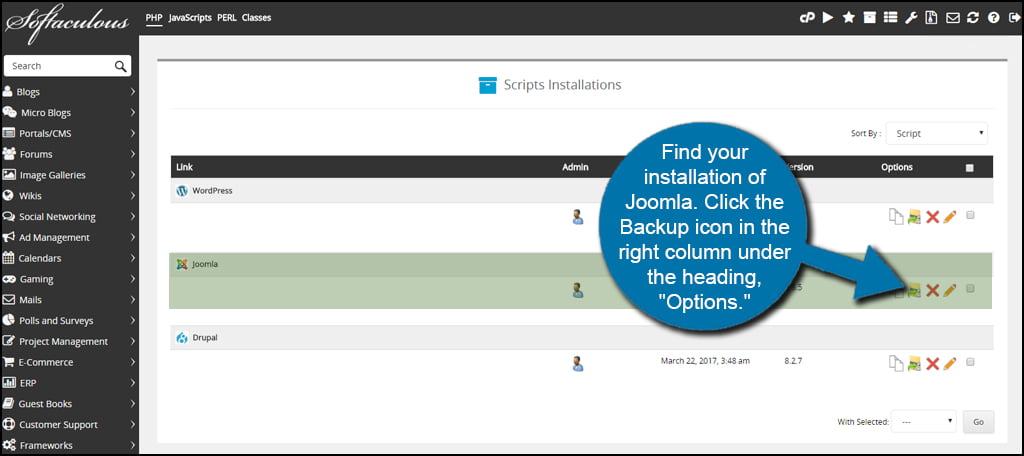This screenshot has width=1024, height=456.
Task: Tick the Joomla installation checkbox
Action: point(970,288)
